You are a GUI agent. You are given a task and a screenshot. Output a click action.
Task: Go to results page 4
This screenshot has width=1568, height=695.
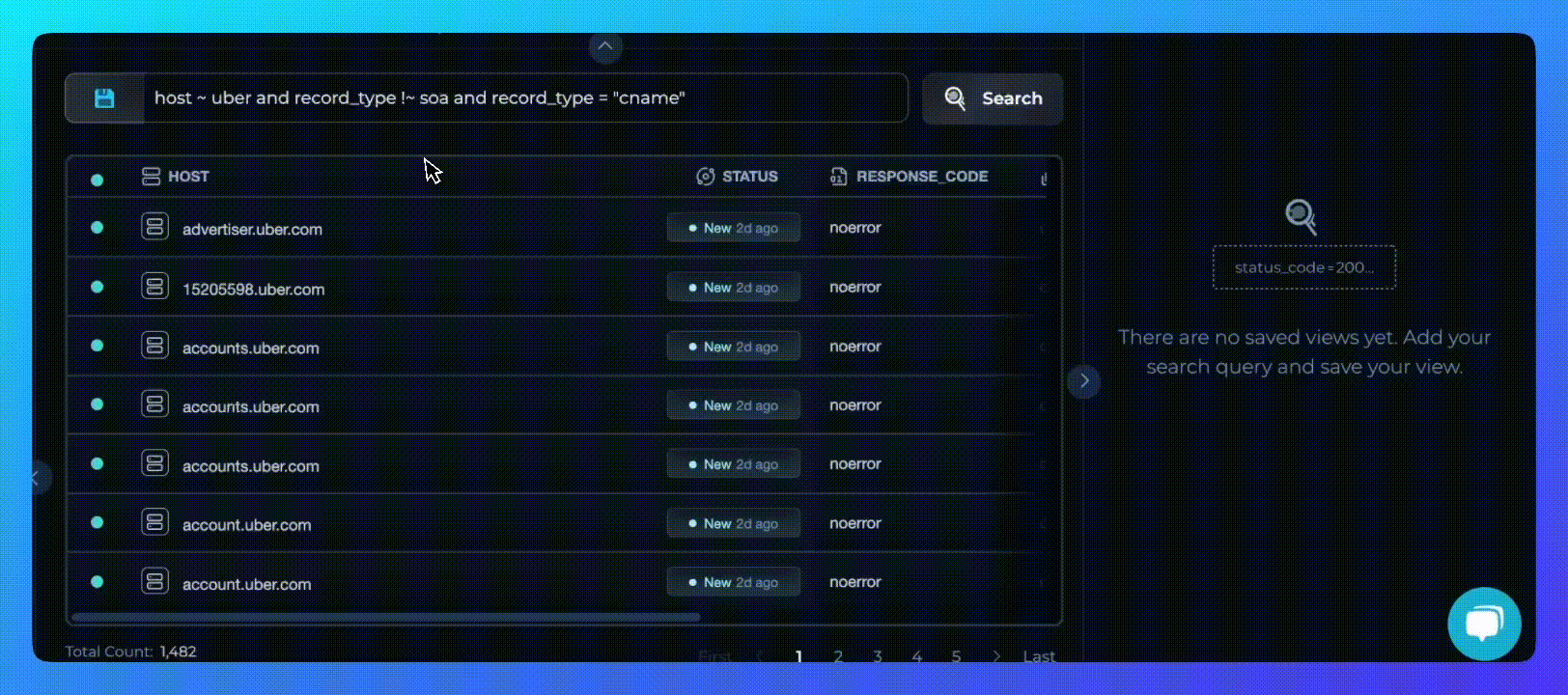click(917, 656)
